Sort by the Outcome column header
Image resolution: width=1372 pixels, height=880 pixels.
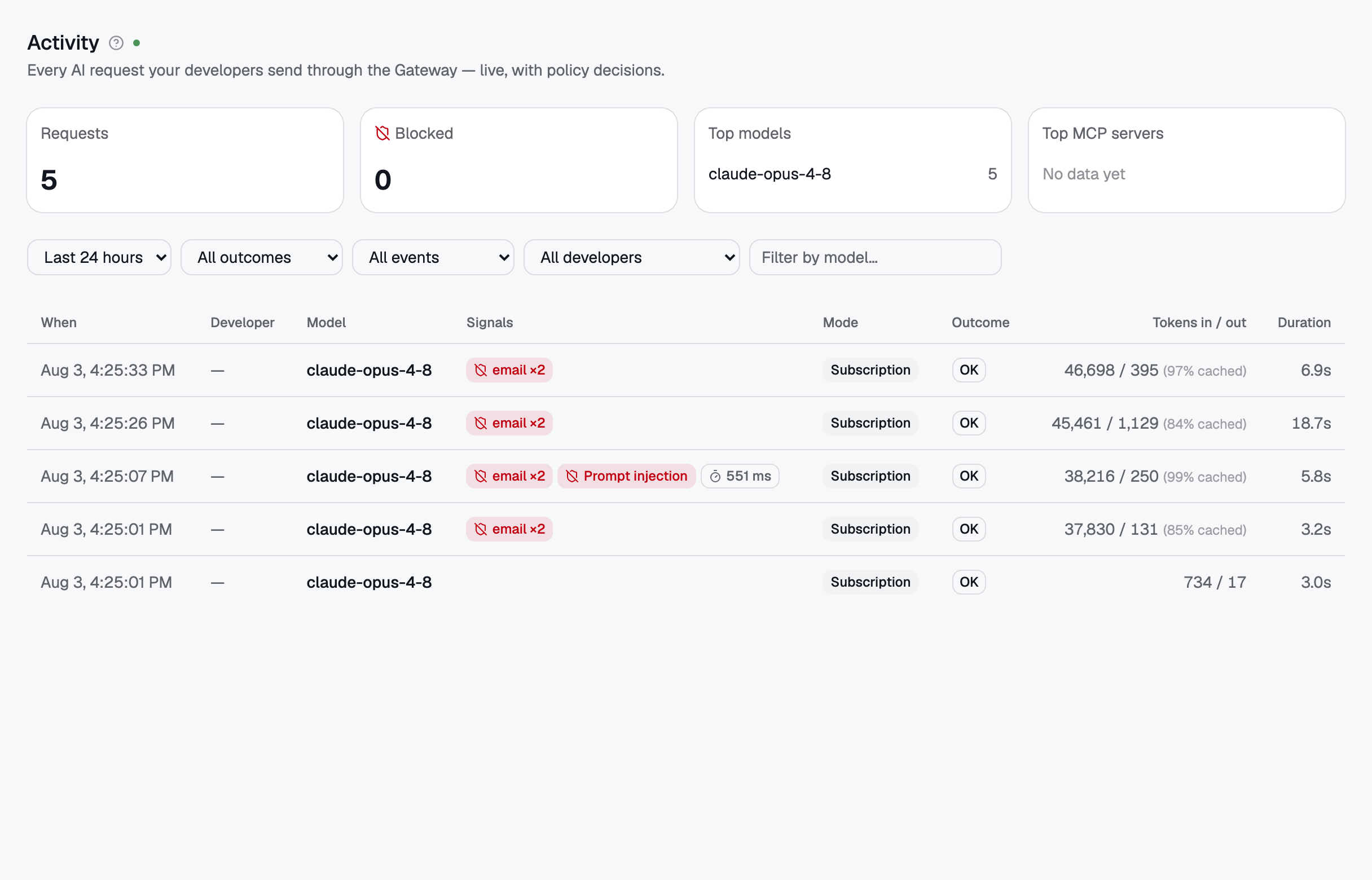(x=980, y=323)
